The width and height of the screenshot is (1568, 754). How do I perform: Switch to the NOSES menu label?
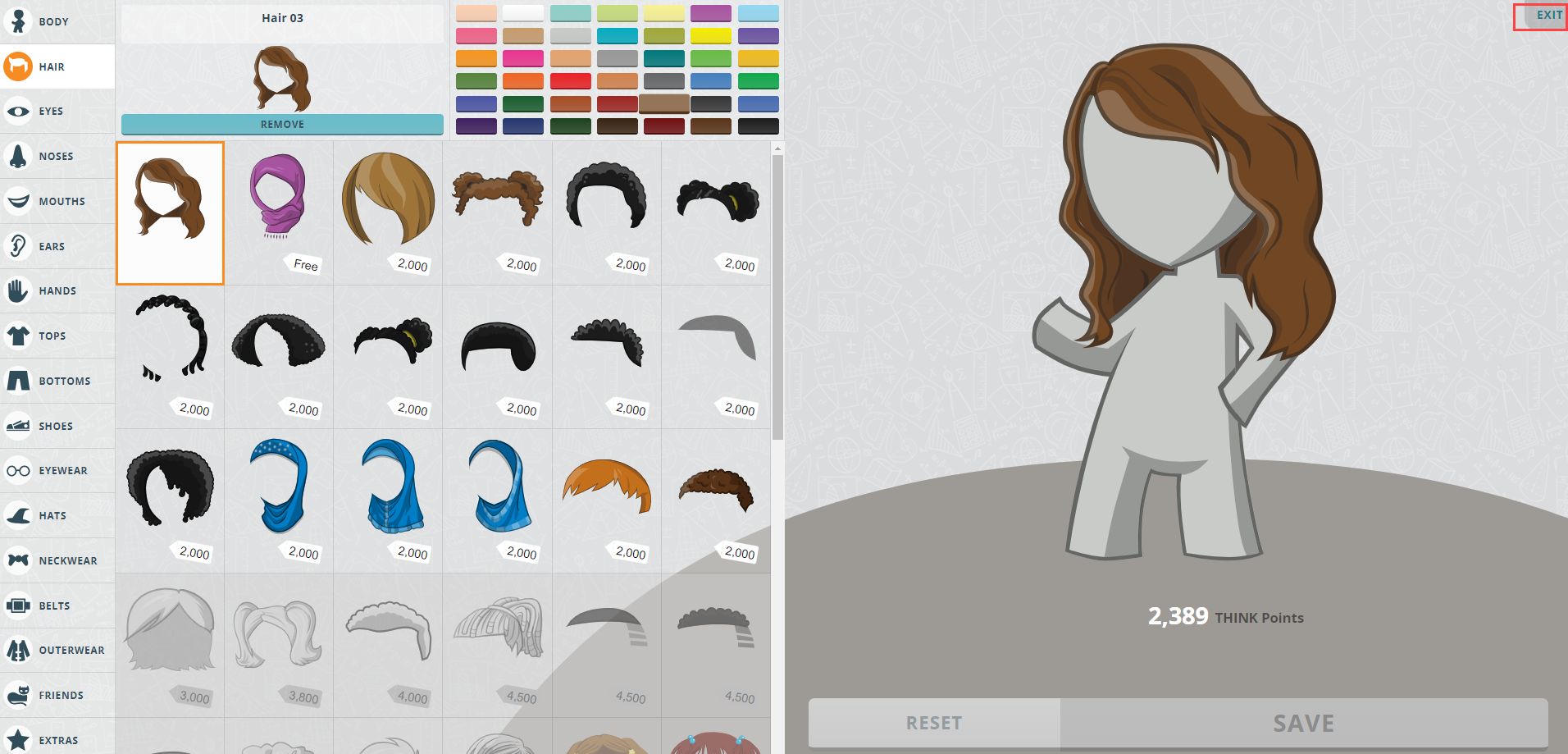pyautogui.click(x=56, y=157)
